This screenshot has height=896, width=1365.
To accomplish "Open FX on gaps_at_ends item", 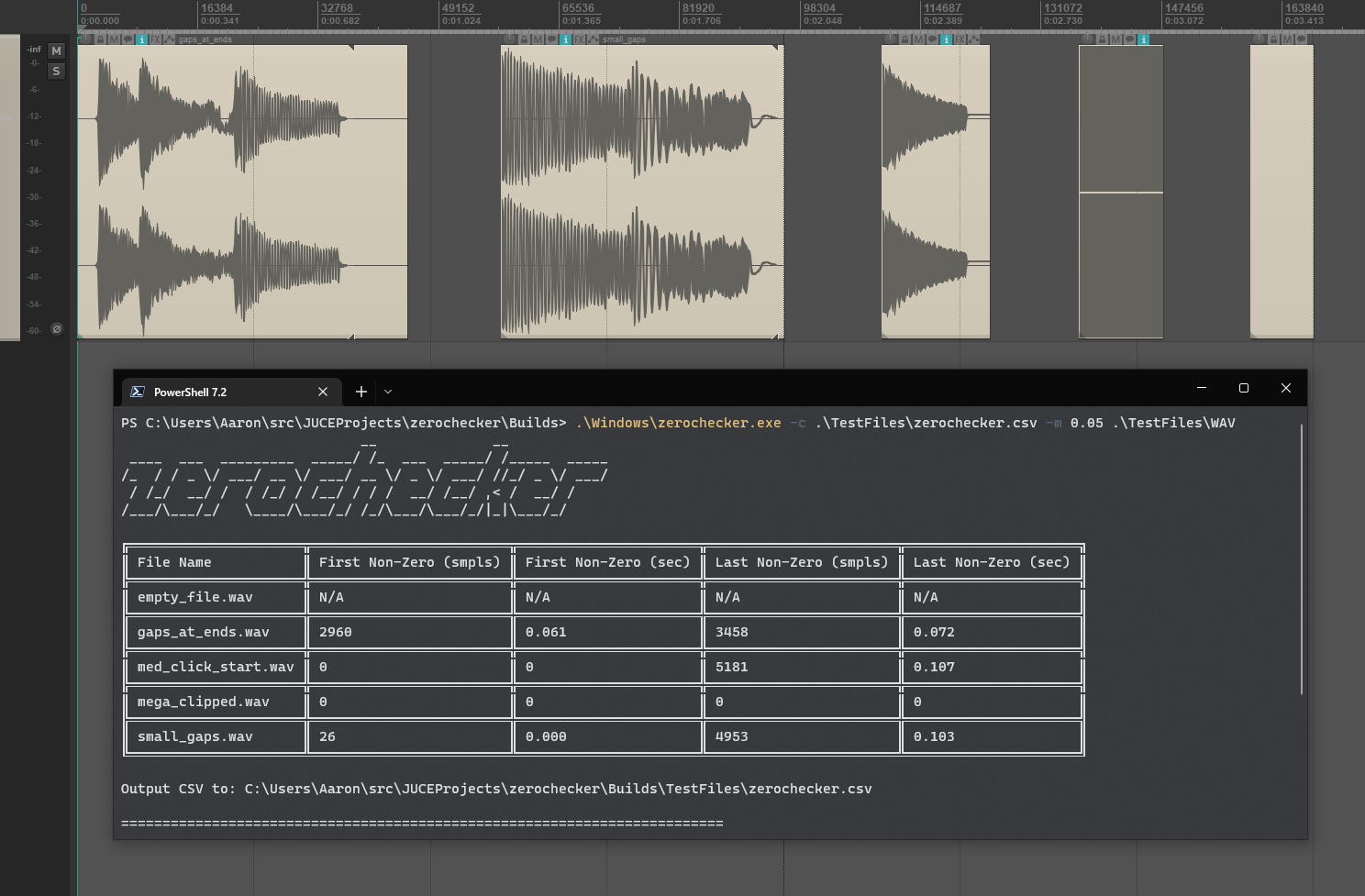I will pyautogui.click(x=155, y=39).
